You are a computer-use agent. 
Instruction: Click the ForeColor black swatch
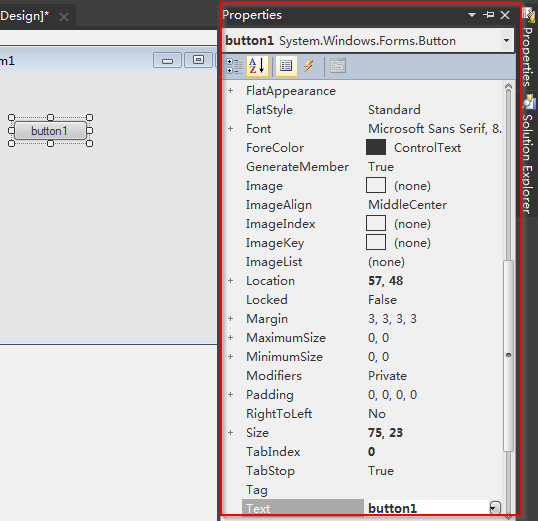click(376, 148)
